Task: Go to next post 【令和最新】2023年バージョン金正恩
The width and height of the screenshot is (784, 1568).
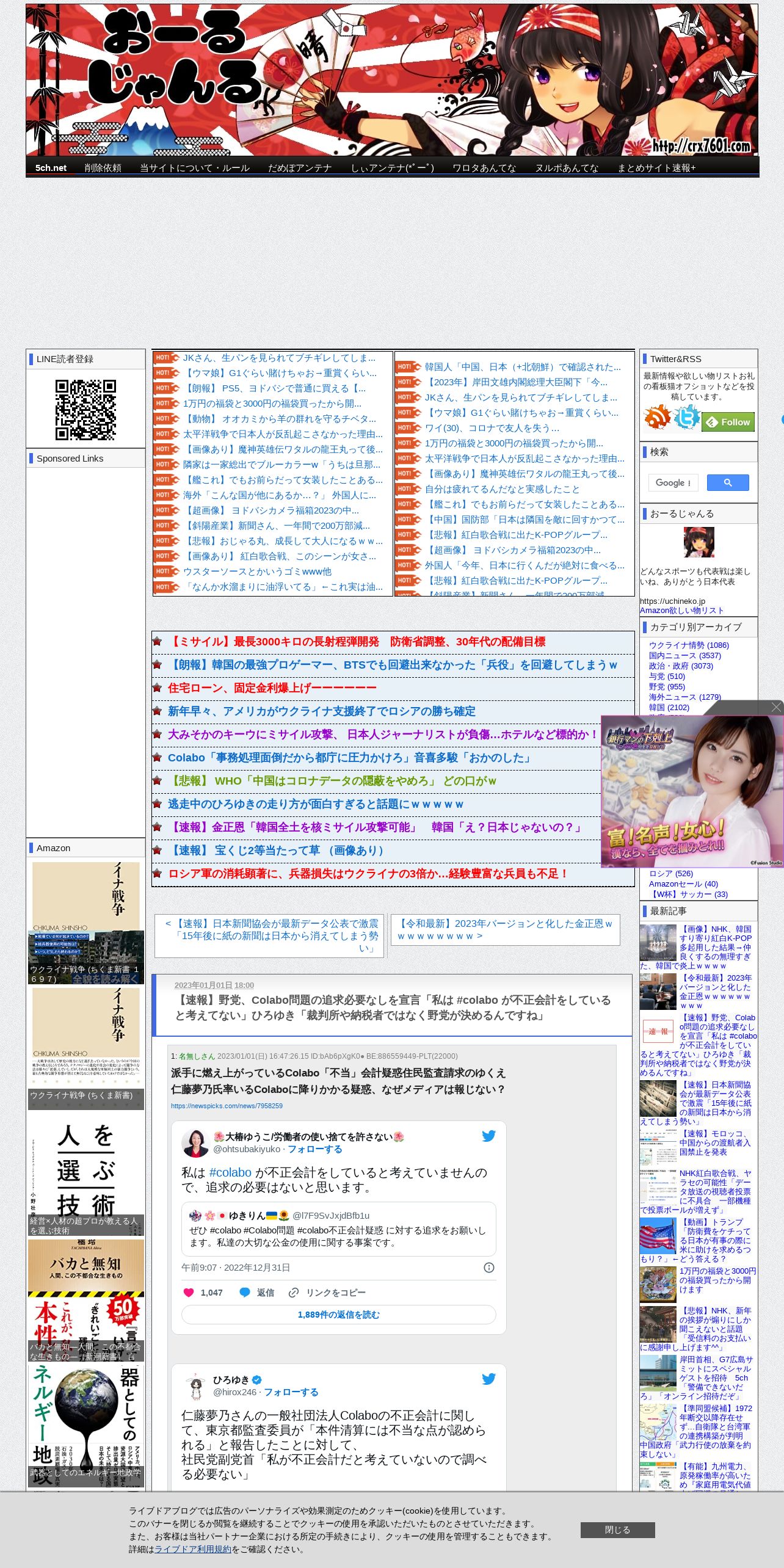Action: point(505,929)
